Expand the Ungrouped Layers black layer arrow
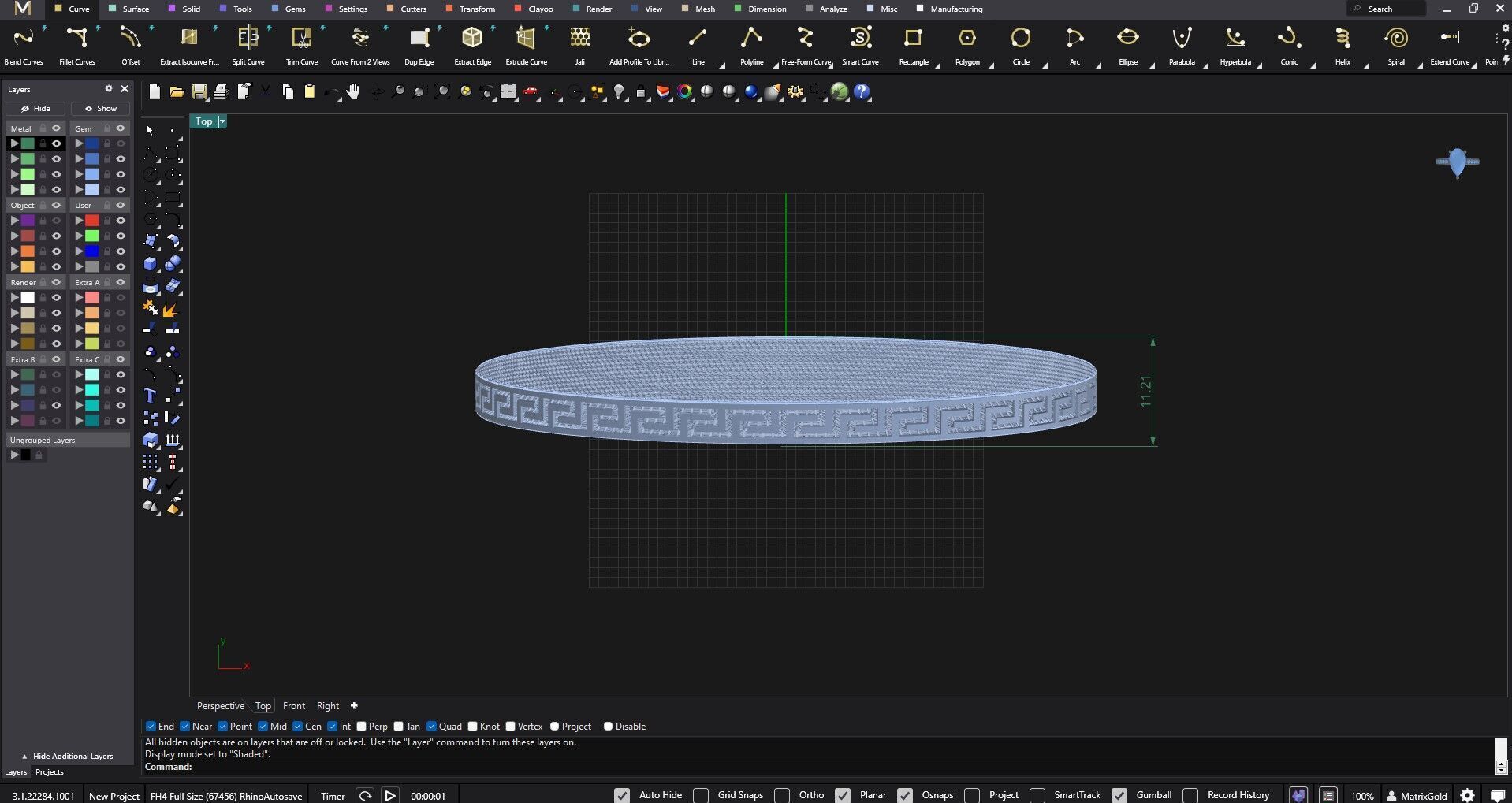The width and height of the screenshot is (1512, 803). [13, 455]
